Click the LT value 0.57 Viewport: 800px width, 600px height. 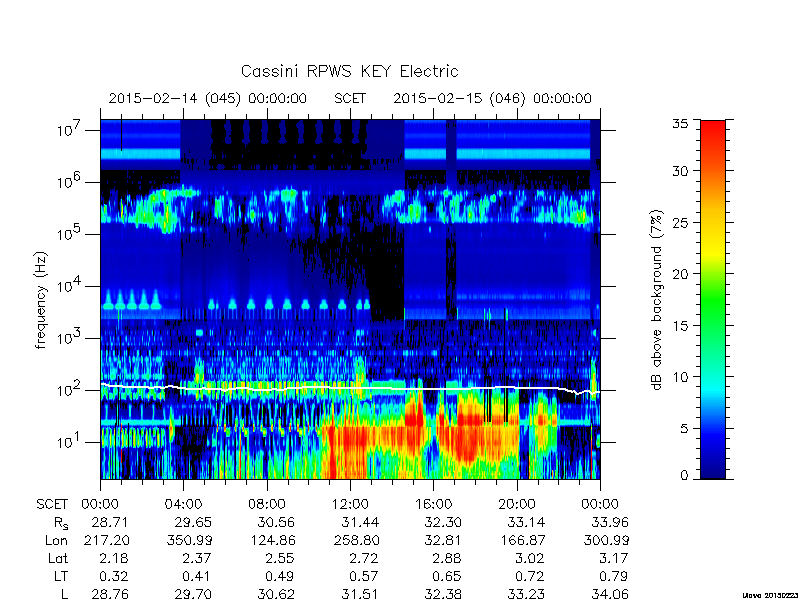[x=363, y=576]
